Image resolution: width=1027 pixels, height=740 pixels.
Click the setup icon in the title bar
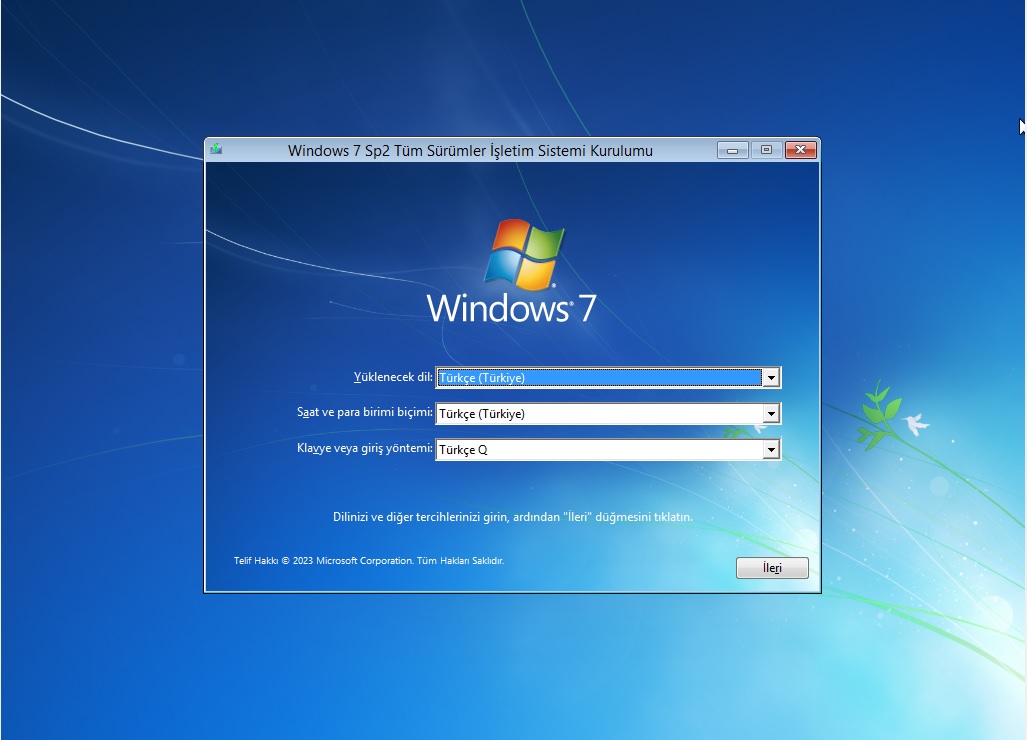click(x=215, y=150)
